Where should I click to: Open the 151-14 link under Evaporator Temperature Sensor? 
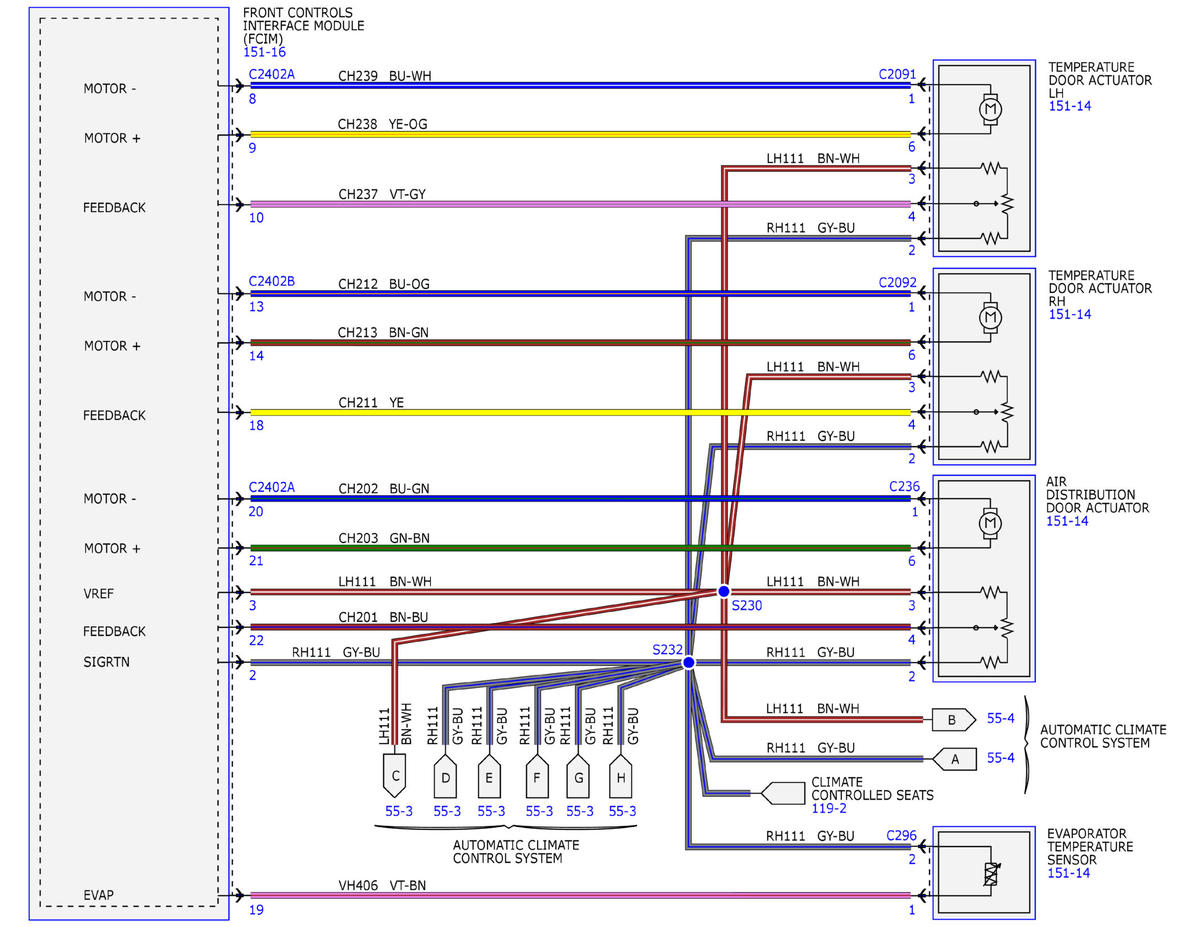(1068, 873)
